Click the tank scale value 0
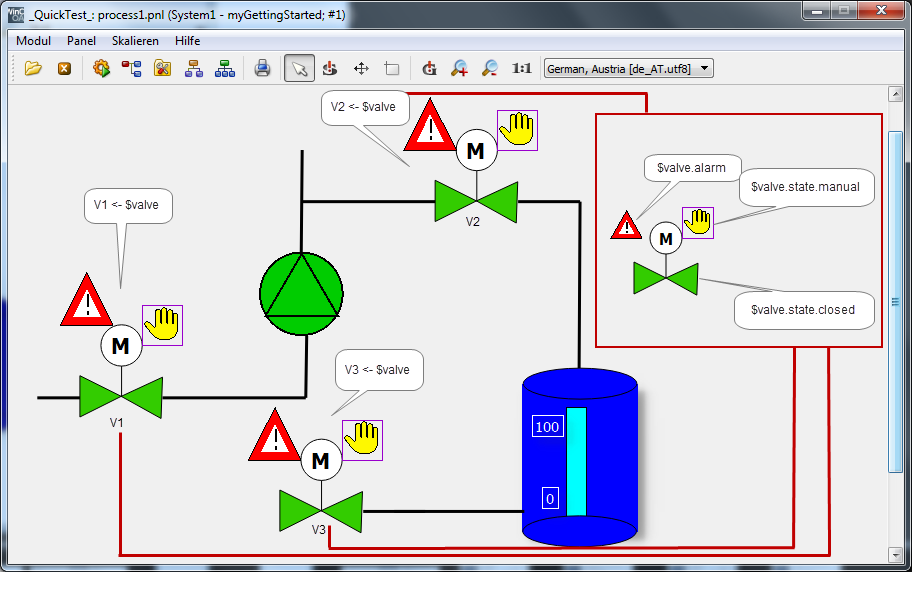921x589 pixels. coord(550,499)
